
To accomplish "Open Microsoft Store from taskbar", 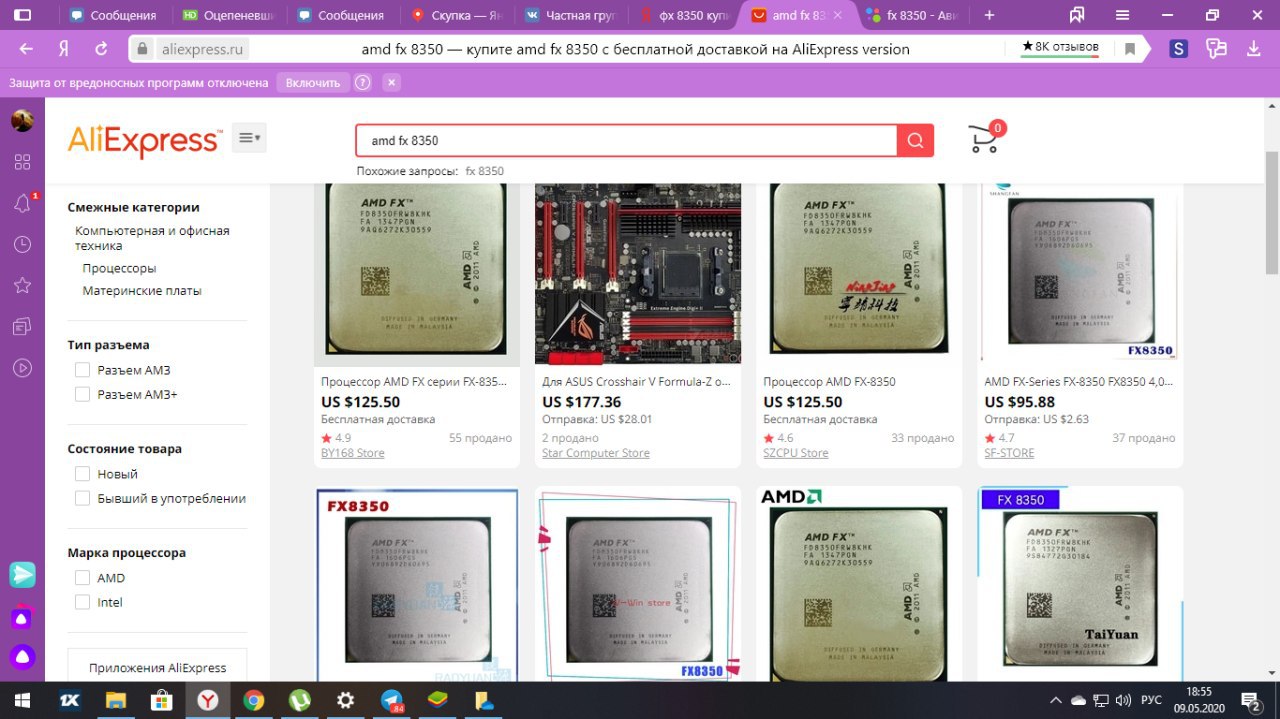I will [161, 700].
